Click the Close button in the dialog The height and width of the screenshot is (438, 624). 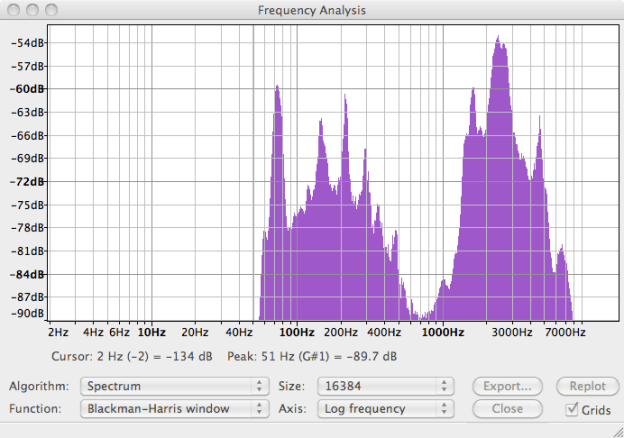(x=508, y=408)
